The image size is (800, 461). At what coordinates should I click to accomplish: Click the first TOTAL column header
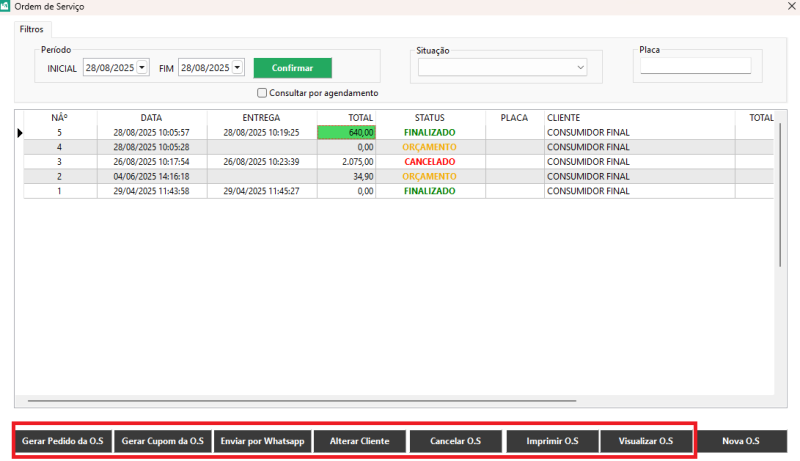click(x=347, y=117)
